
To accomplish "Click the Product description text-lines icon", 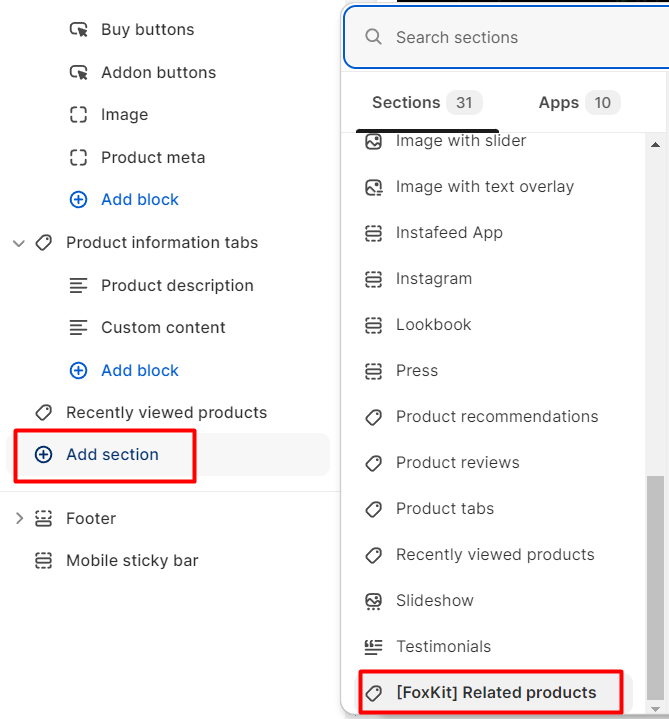I will coord(78,285).
